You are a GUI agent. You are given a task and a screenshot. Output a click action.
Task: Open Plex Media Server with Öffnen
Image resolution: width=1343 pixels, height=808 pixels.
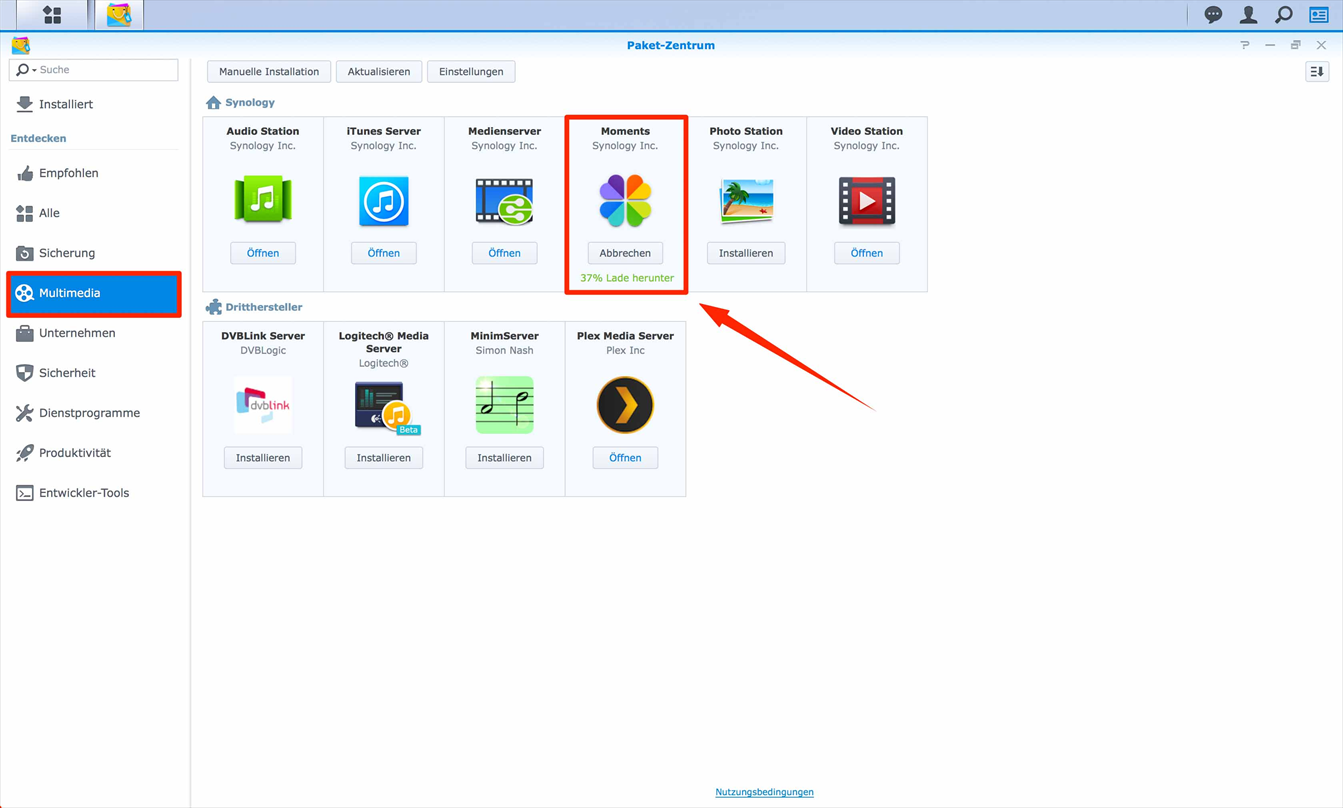click(625, 458)
